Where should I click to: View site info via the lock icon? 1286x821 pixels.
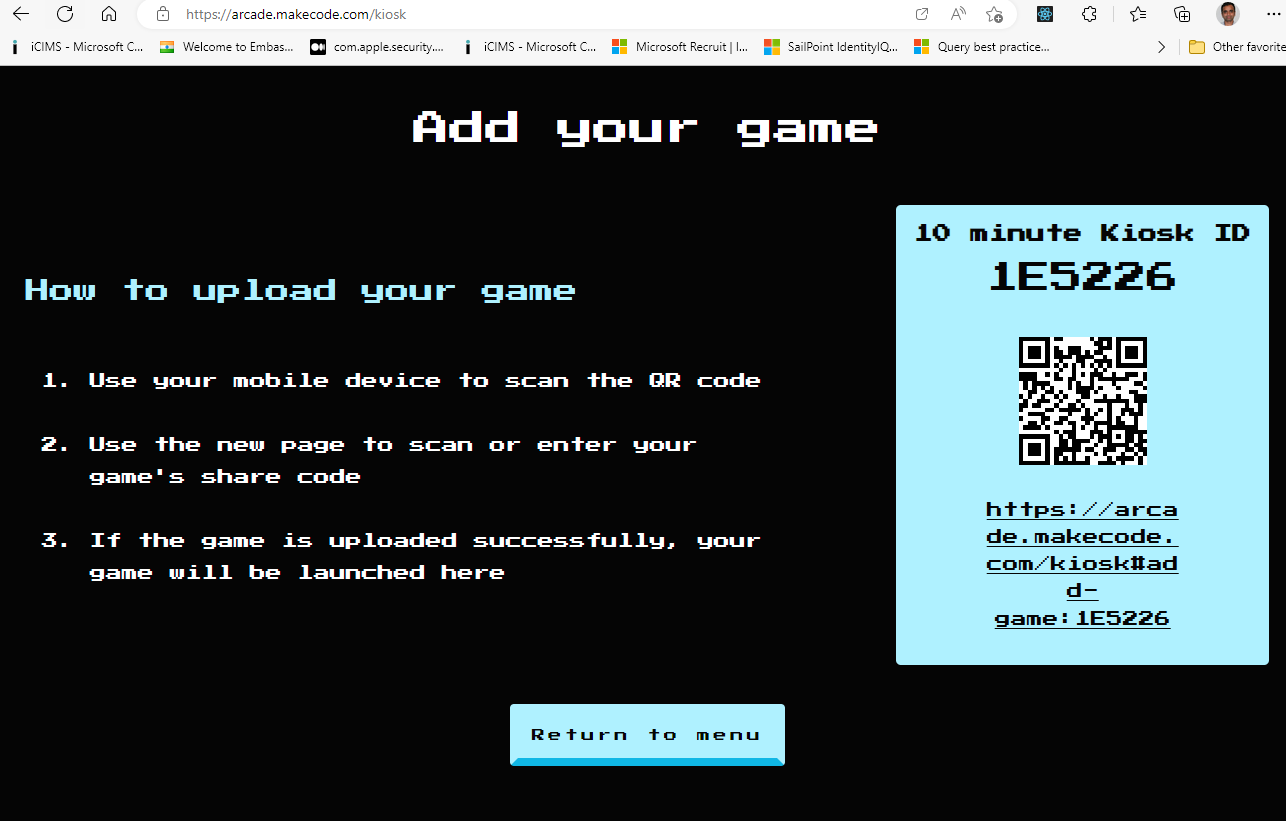pos(163,14)
